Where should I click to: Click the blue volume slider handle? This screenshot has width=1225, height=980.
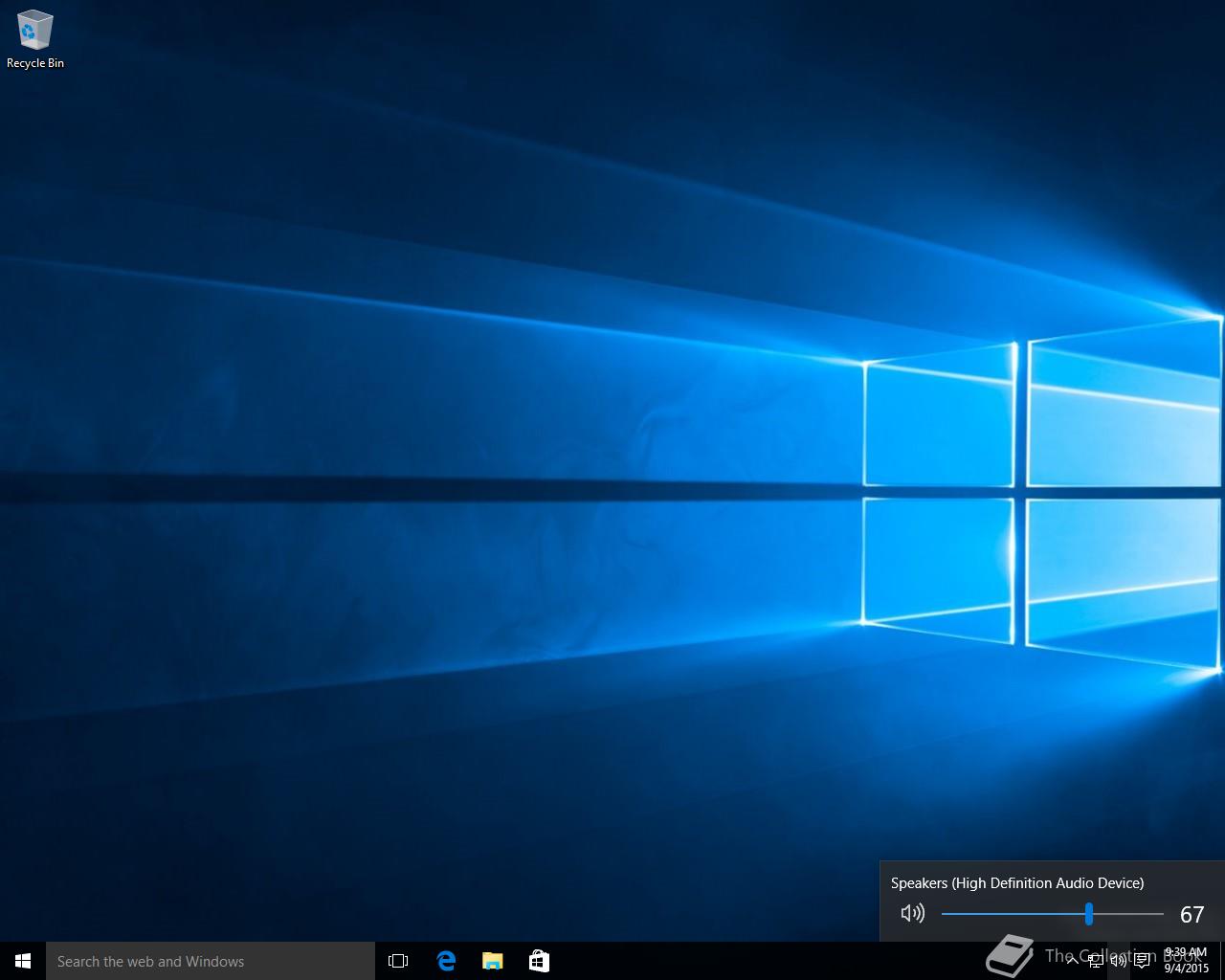[x=1089, y=914]
